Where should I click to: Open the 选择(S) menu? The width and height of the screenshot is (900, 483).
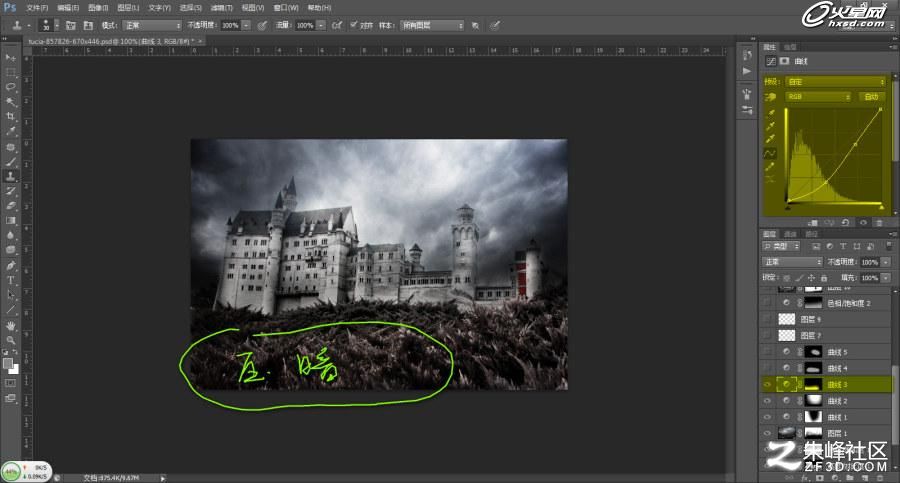coord(191,7)
